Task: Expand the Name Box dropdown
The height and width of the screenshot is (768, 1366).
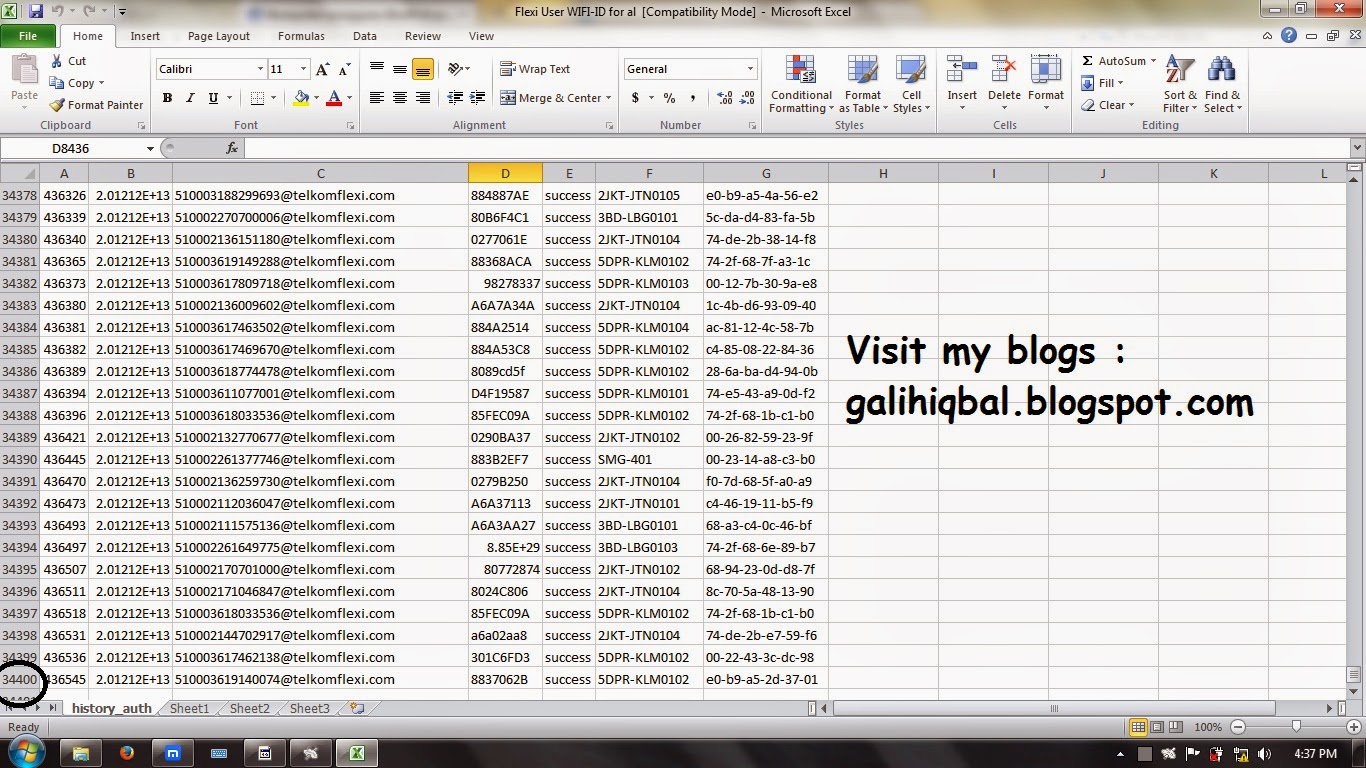Action: pos(150,148)
